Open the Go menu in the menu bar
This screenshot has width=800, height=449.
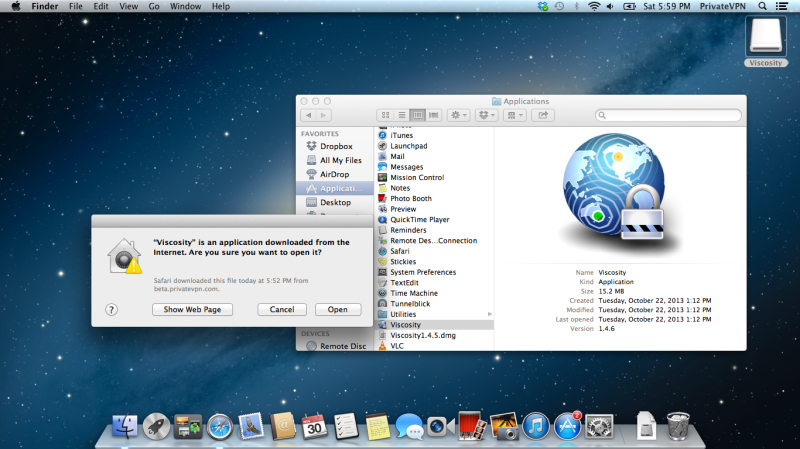(154, 6)
